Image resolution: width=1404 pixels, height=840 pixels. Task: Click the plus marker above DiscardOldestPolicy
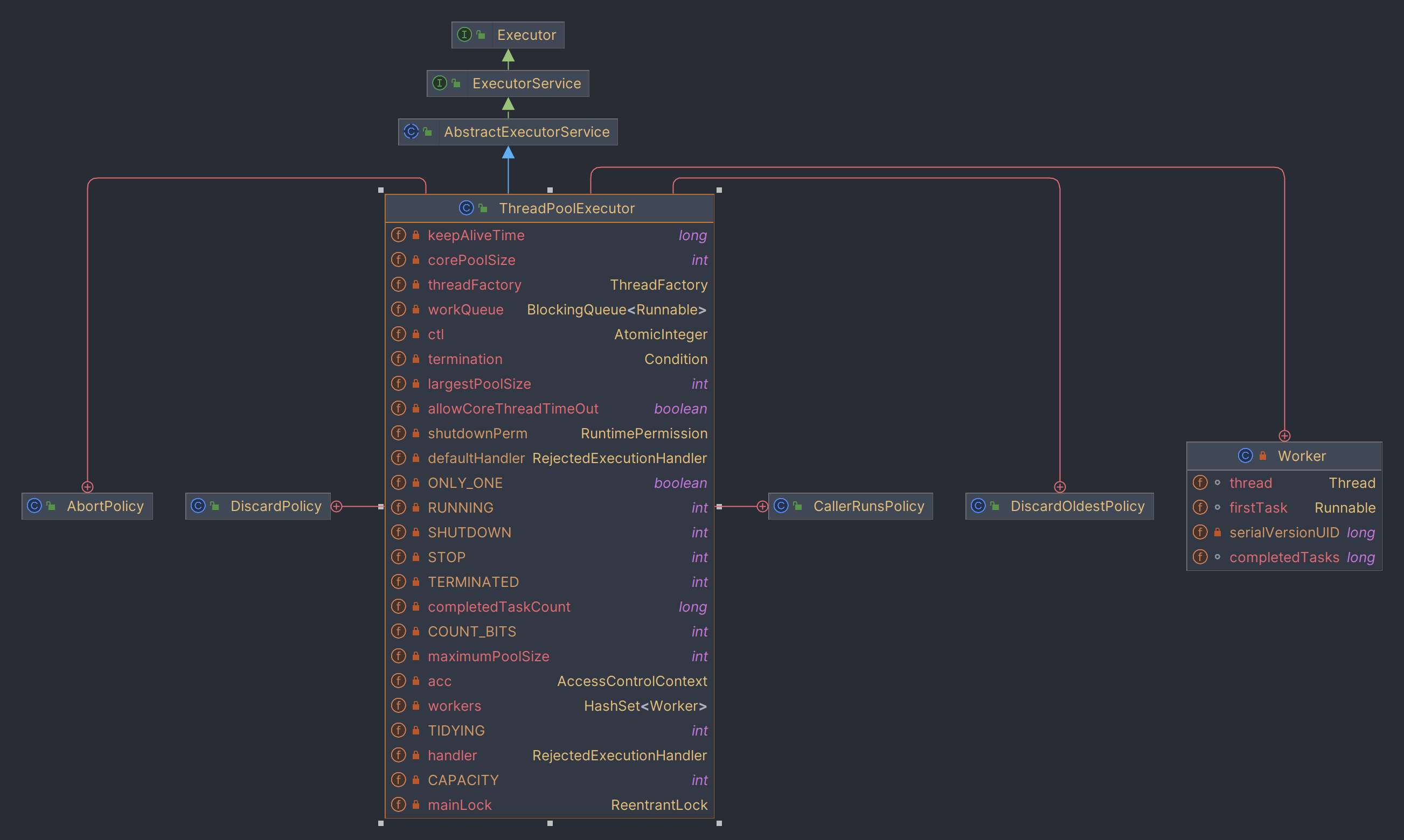click(x=1060, y=487)
